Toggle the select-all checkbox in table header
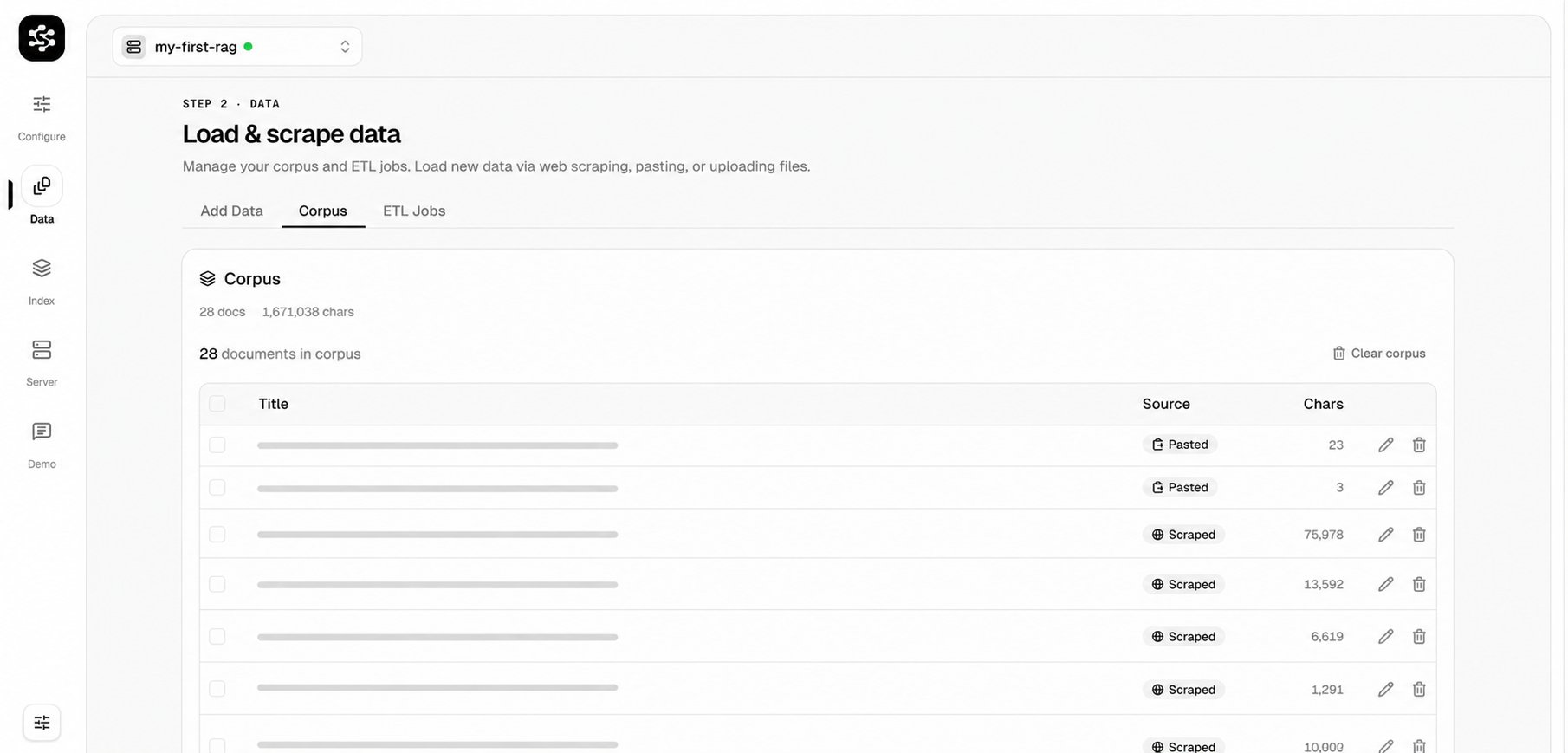The width and height of the screenshot is (1568, 753). click(x=217, y=404)
